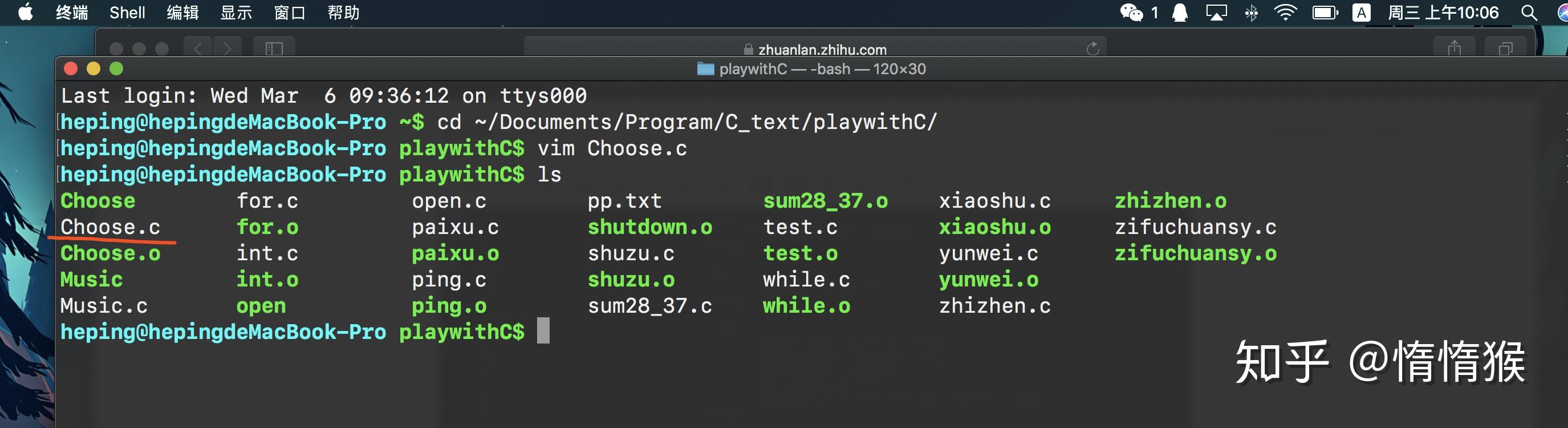This screenshot has height=428, width=1568.
Task: Open the 编辑 menu
Action: point(182,13)
